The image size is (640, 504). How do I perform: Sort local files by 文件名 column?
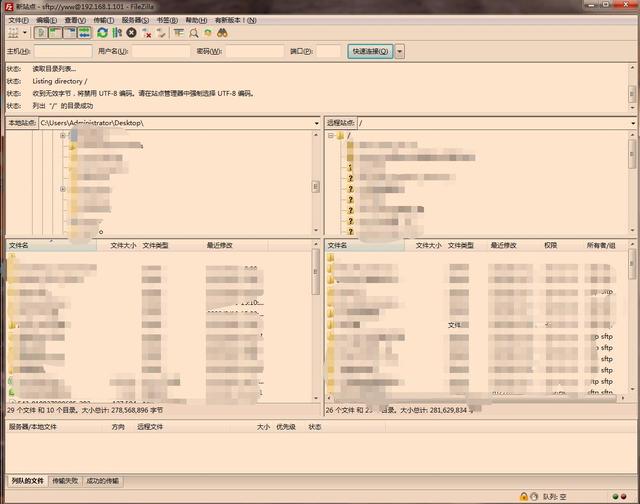[x=51, y=245]
